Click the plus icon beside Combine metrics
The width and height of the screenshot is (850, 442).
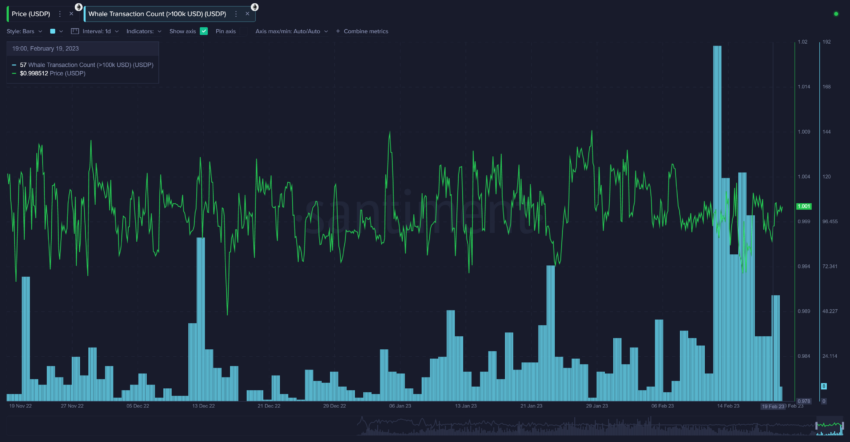click(x=338, y=31)
